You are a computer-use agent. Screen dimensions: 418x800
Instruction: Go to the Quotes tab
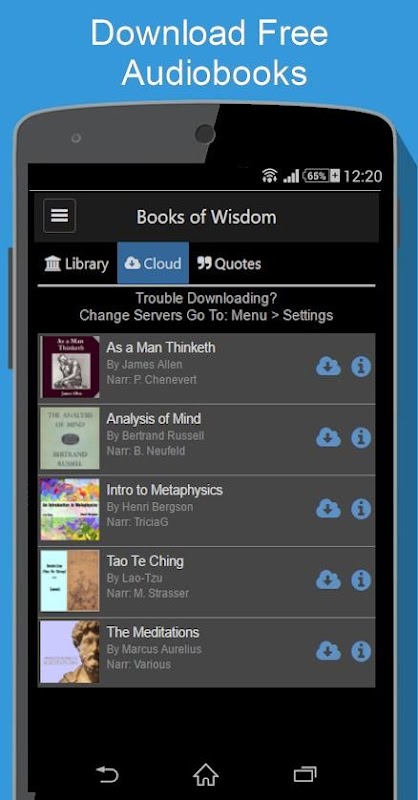coord(229,263)
